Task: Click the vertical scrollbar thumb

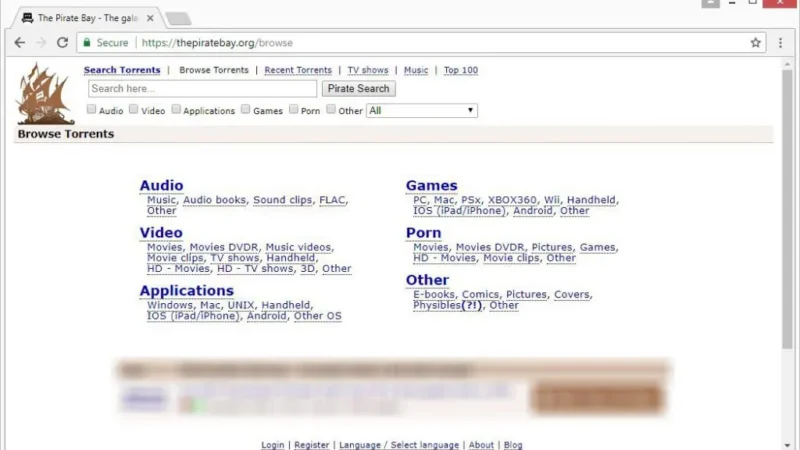Action: pos(787,209)
